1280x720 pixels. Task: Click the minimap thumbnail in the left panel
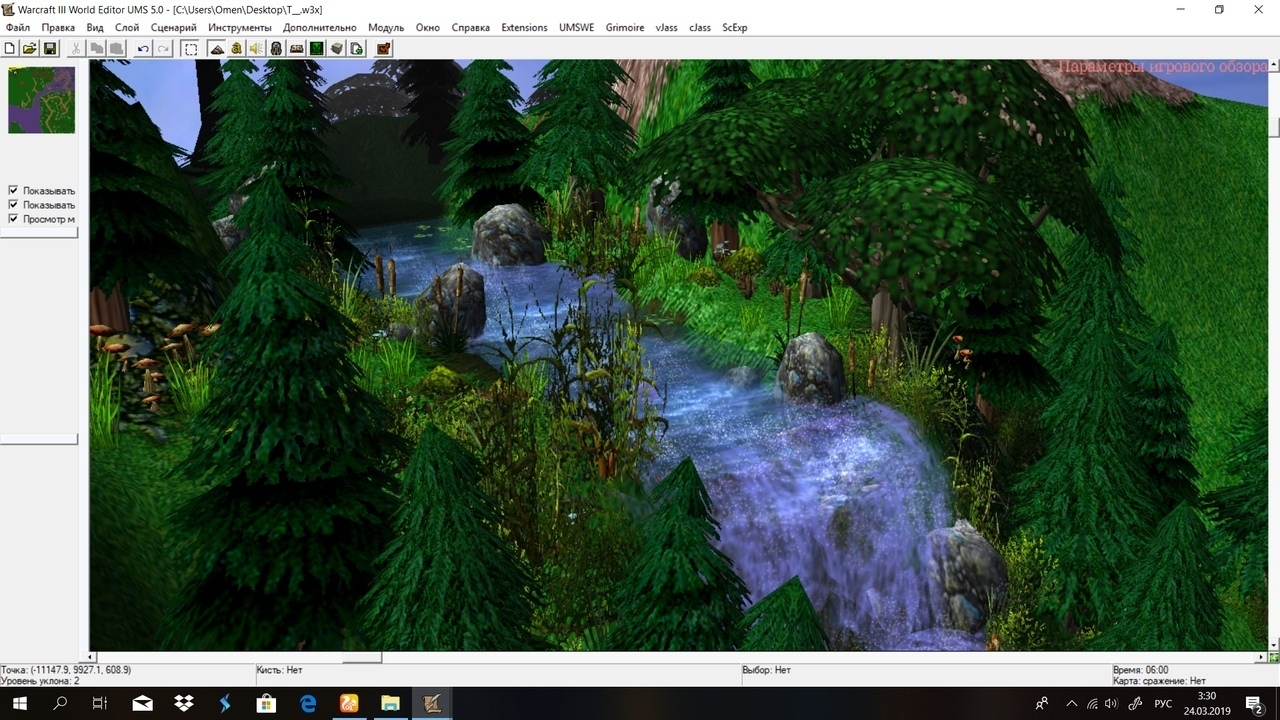point(41,100)
